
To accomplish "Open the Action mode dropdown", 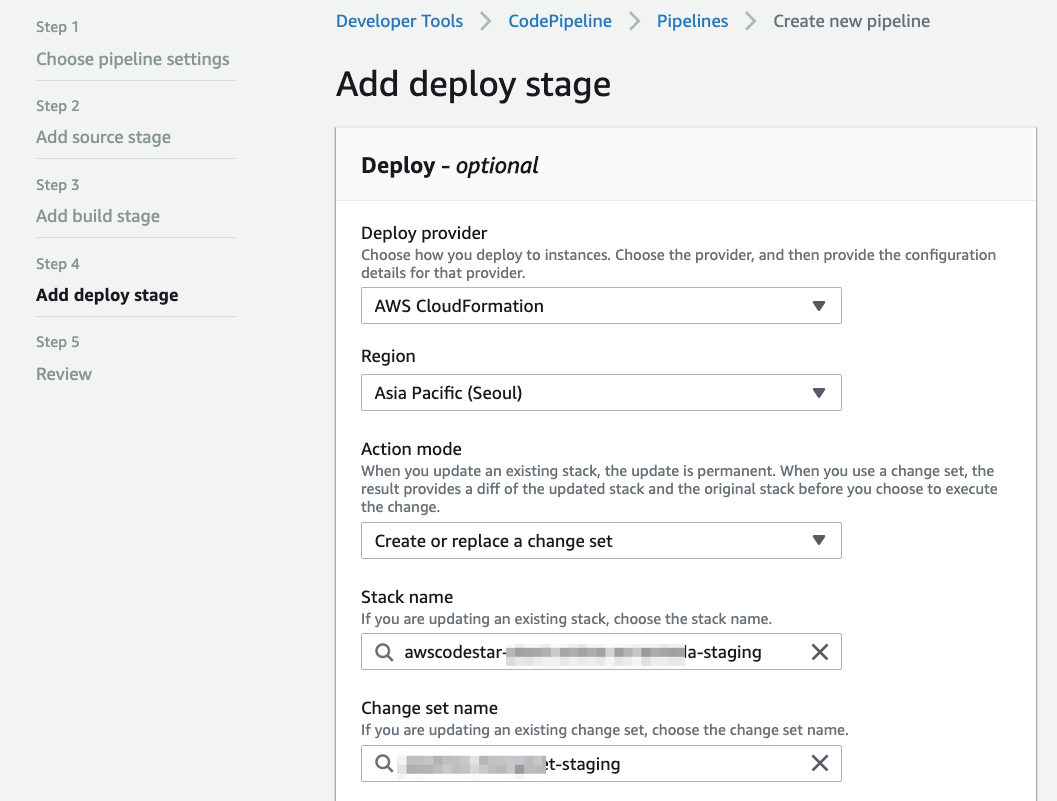I will (x=601, y=541).
